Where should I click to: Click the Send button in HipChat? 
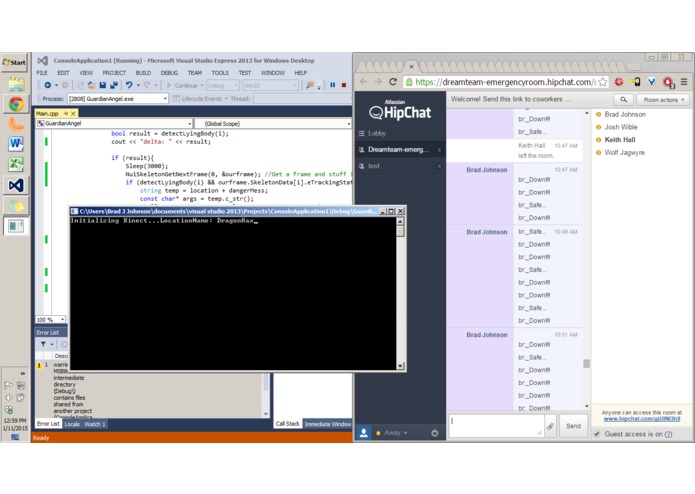(x=573, y=426)
